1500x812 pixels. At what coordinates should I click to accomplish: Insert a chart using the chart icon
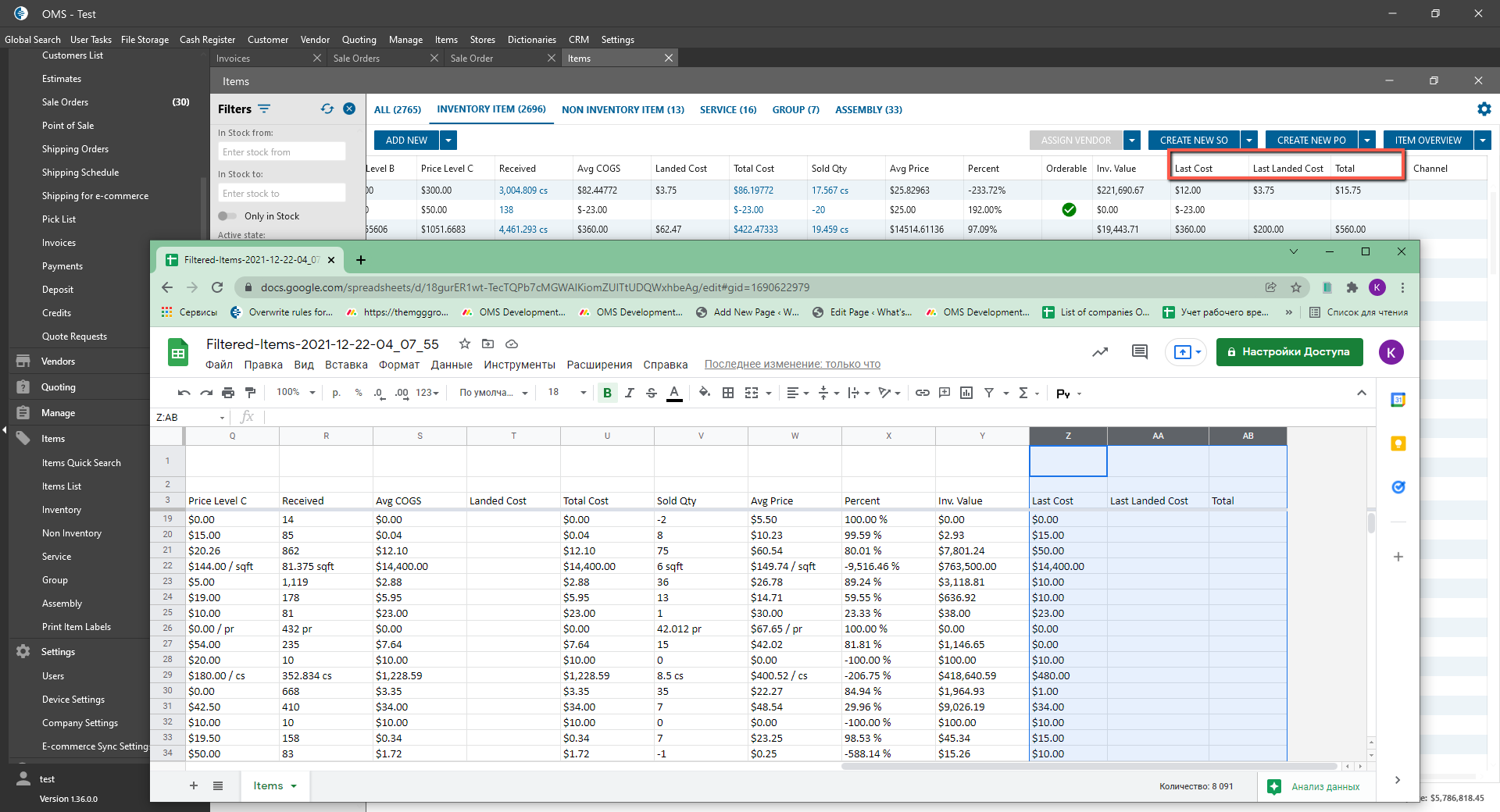click(966, 393)
